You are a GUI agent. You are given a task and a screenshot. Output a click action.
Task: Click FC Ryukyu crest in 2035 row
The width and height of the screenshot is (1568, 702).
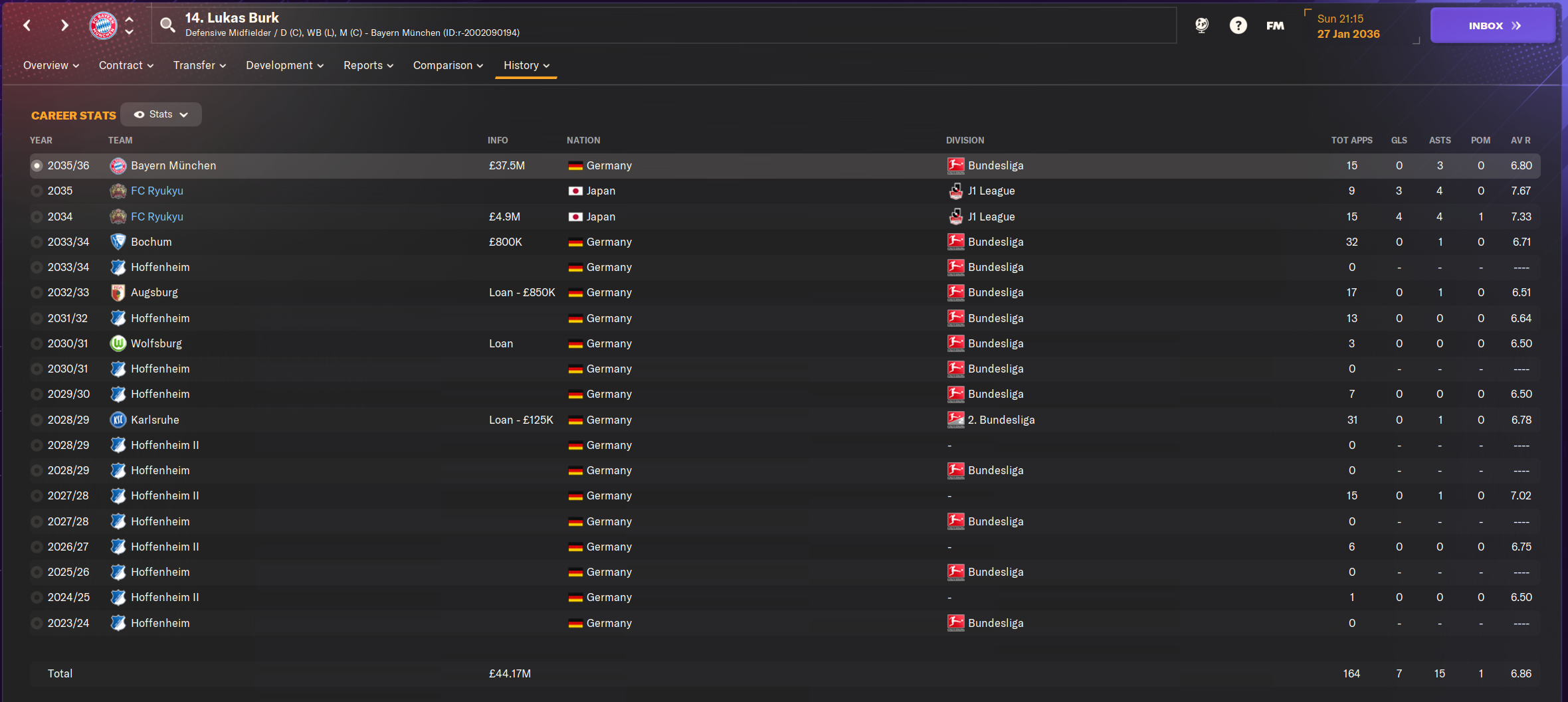pos(118,191)
